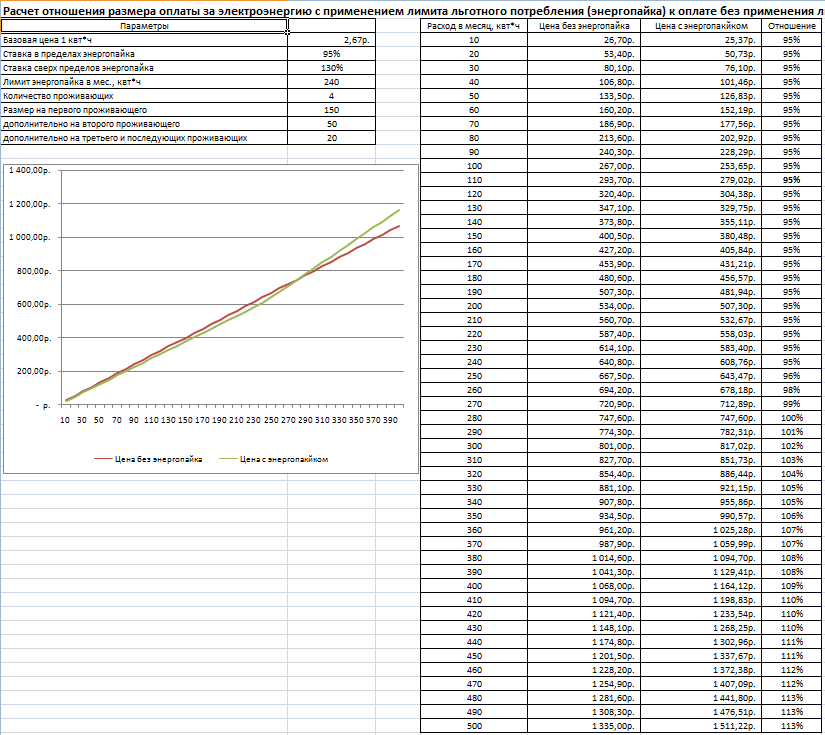Select the "дополнительно на второго проживающего" label
825x735 pixels.
(144, 124)
